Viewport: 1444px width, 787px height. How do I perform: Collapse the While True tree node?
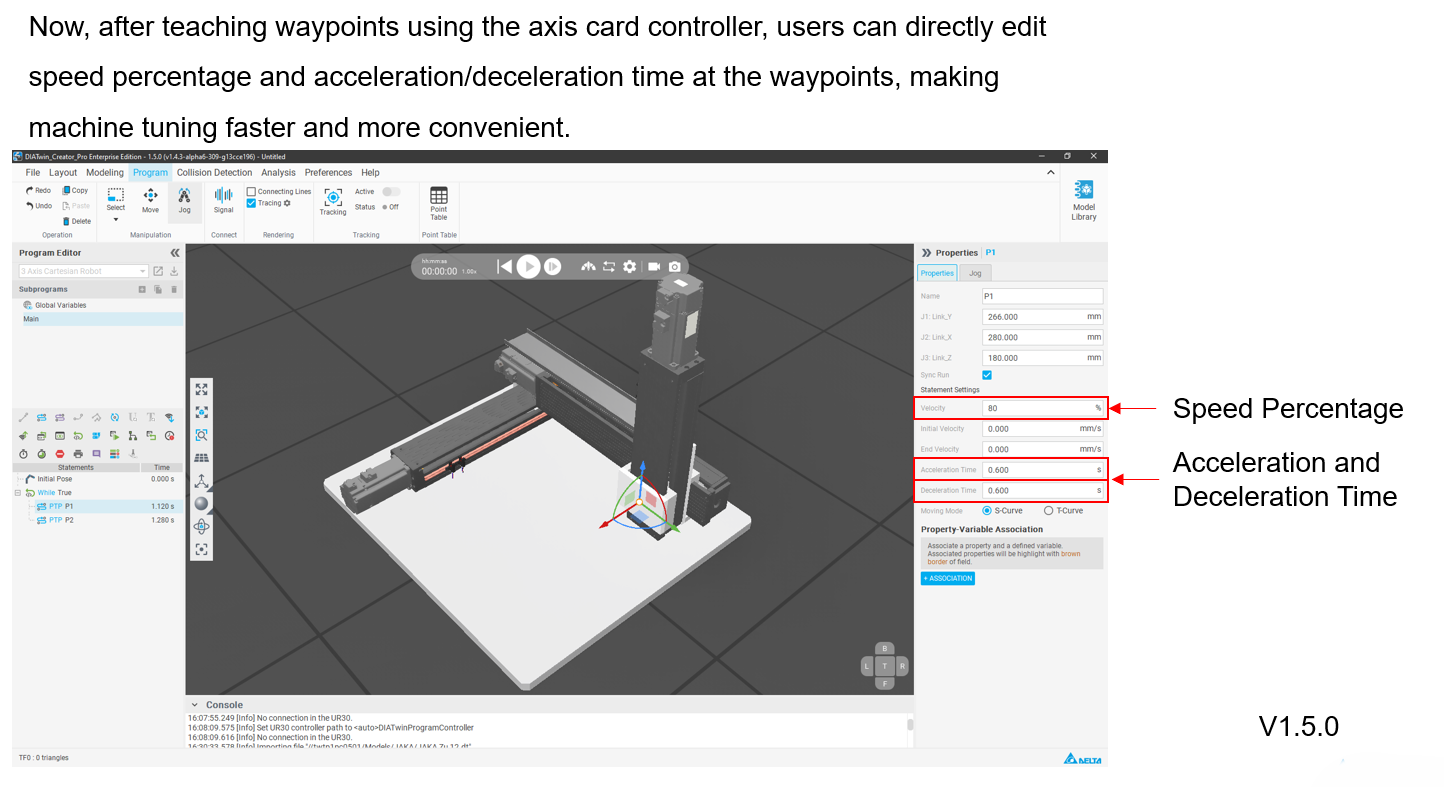tap(18, 493)
